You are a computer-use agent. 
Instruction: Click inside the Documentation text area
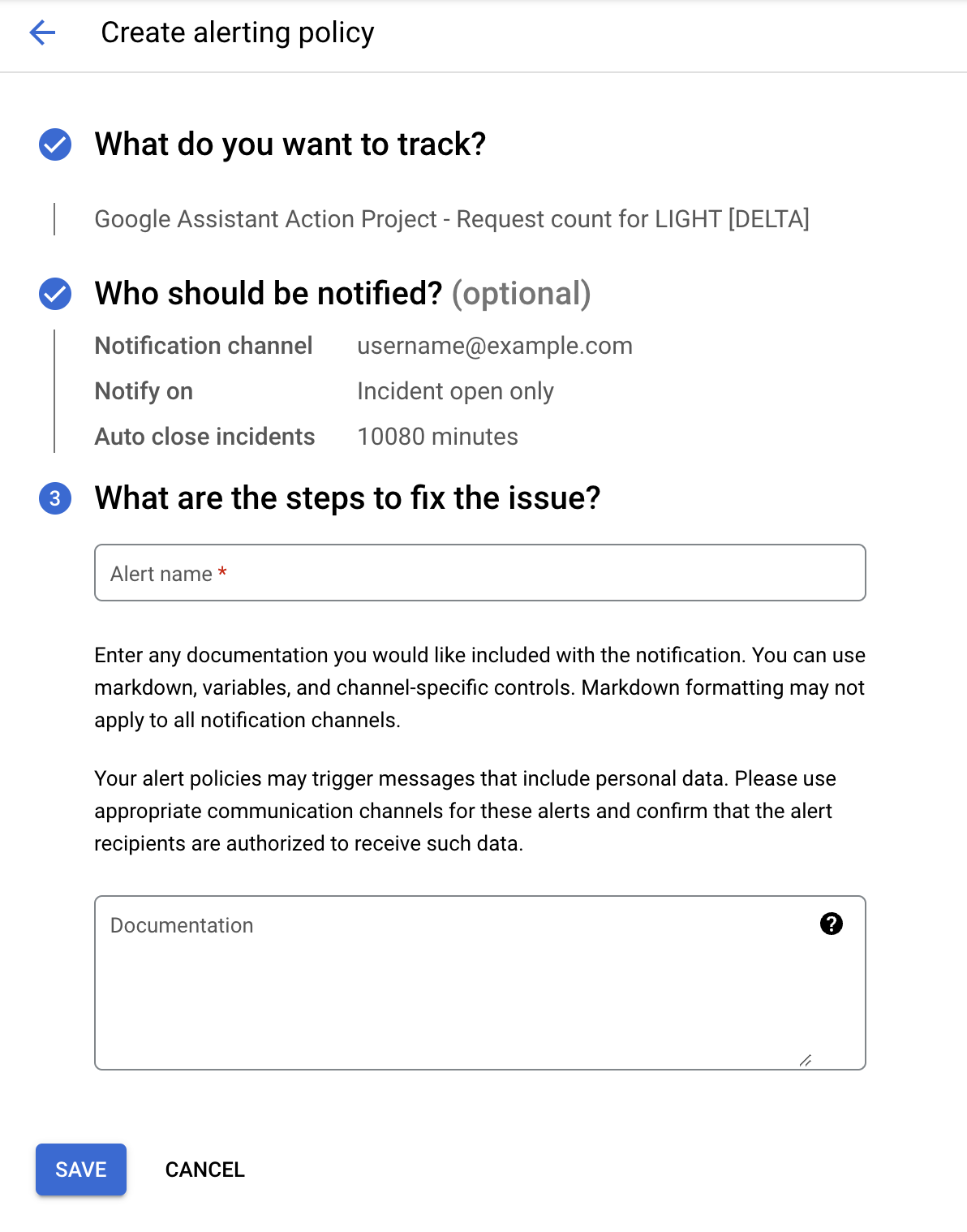pyautogui.click(x=454, y=990)
